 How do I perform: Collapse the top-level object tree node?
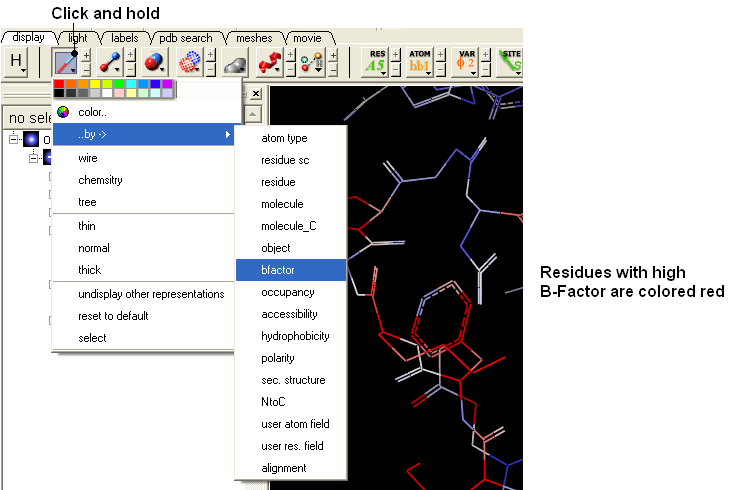[x=14, y=139]
